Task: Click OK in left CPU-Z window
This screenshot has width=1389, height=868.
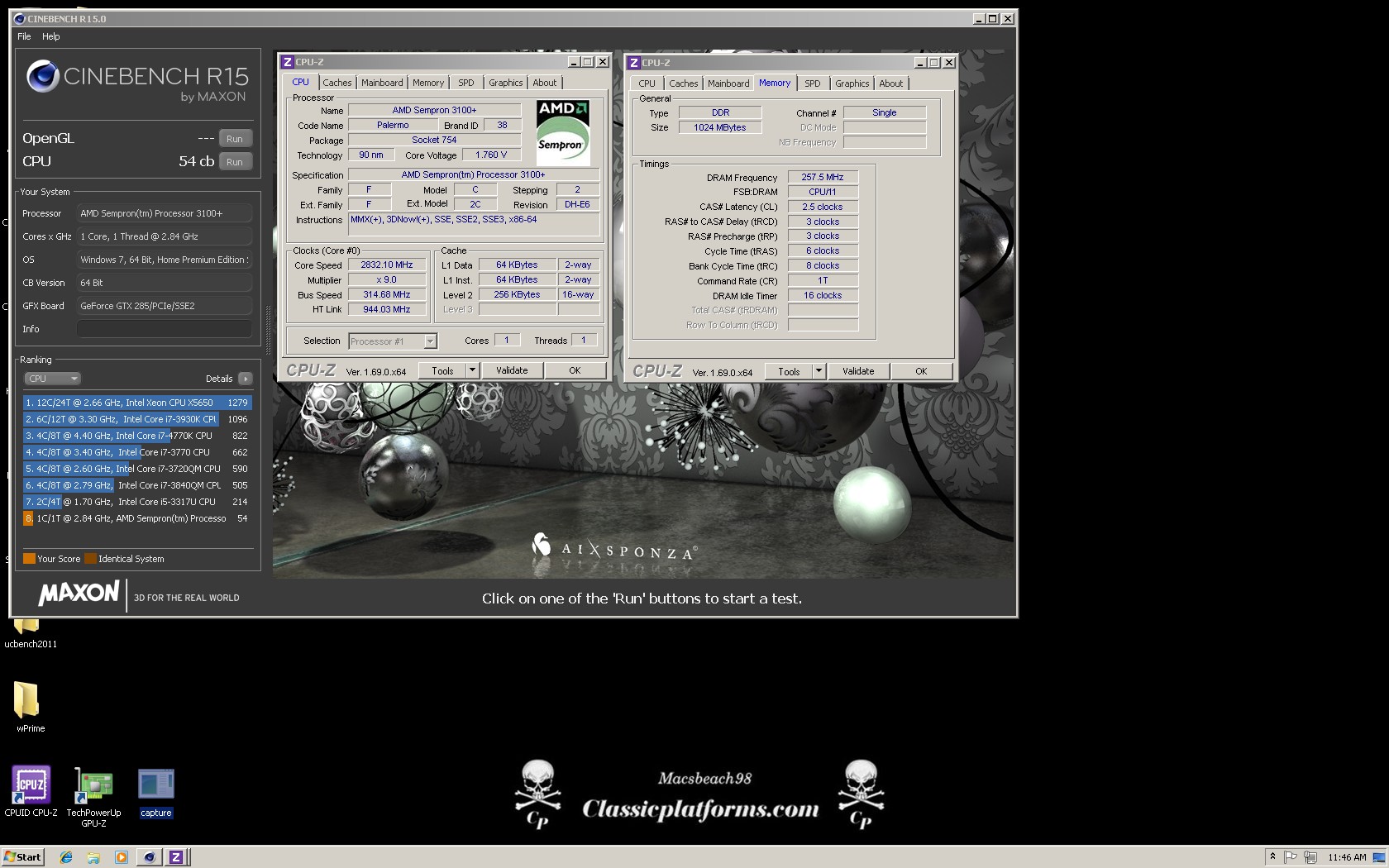Action: (x=575, y=371)
